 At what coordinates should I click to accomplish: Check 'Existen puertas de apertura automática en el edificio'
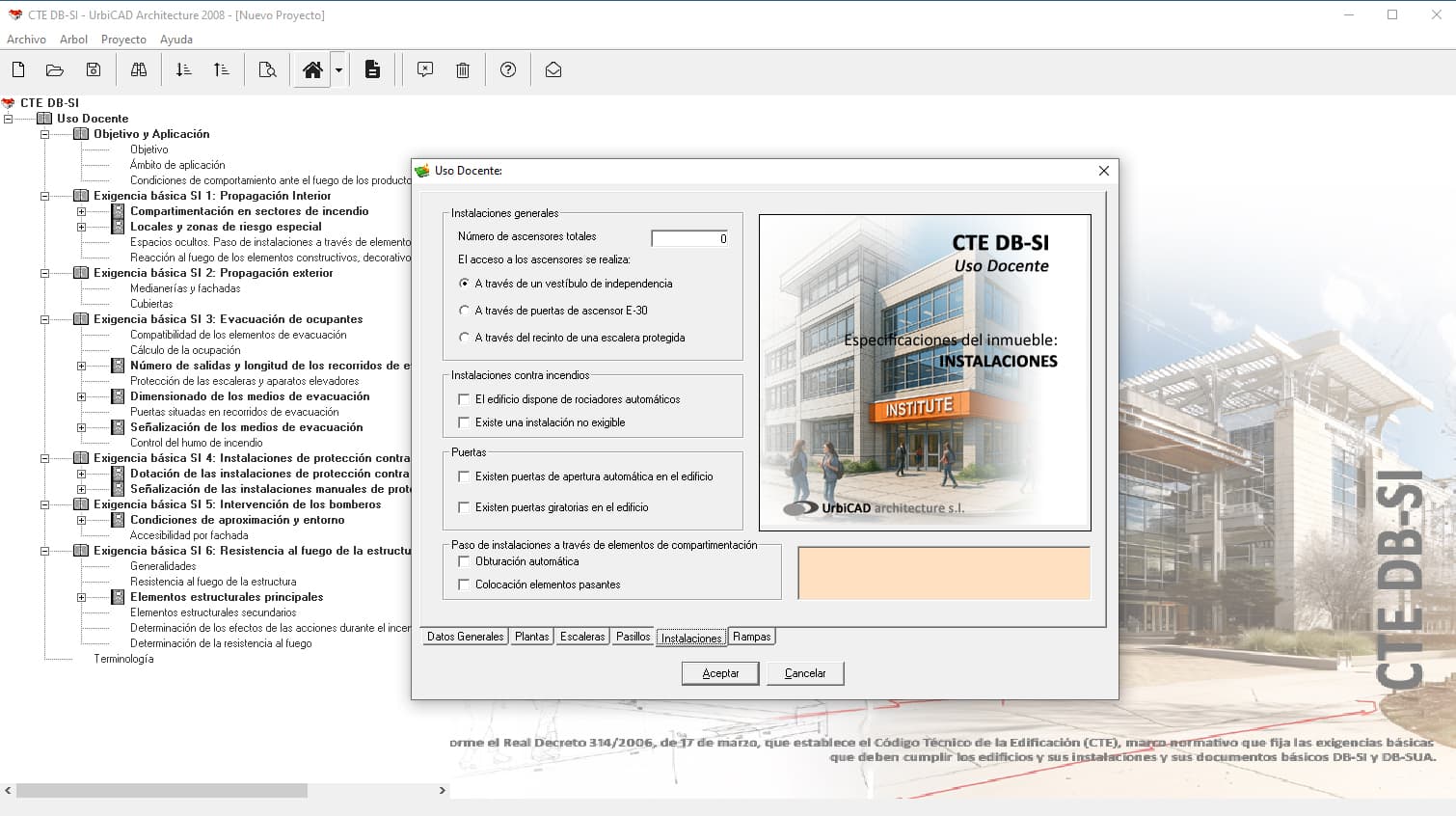[x=464, y=476]
